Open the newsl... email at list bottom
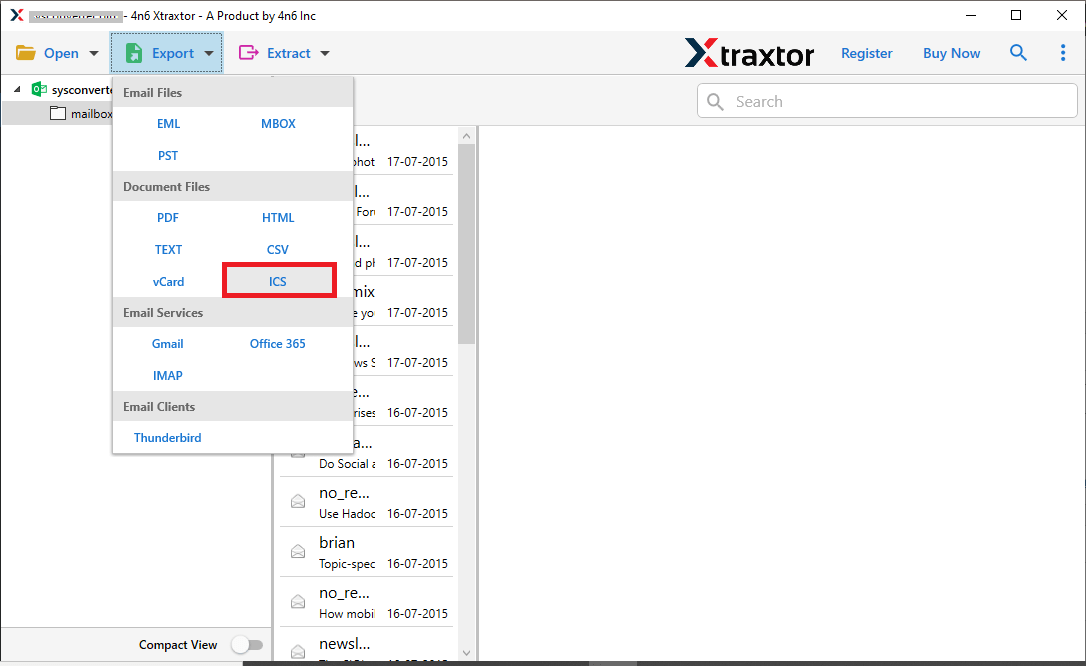 pyautogui.click(x=366, y=645)
